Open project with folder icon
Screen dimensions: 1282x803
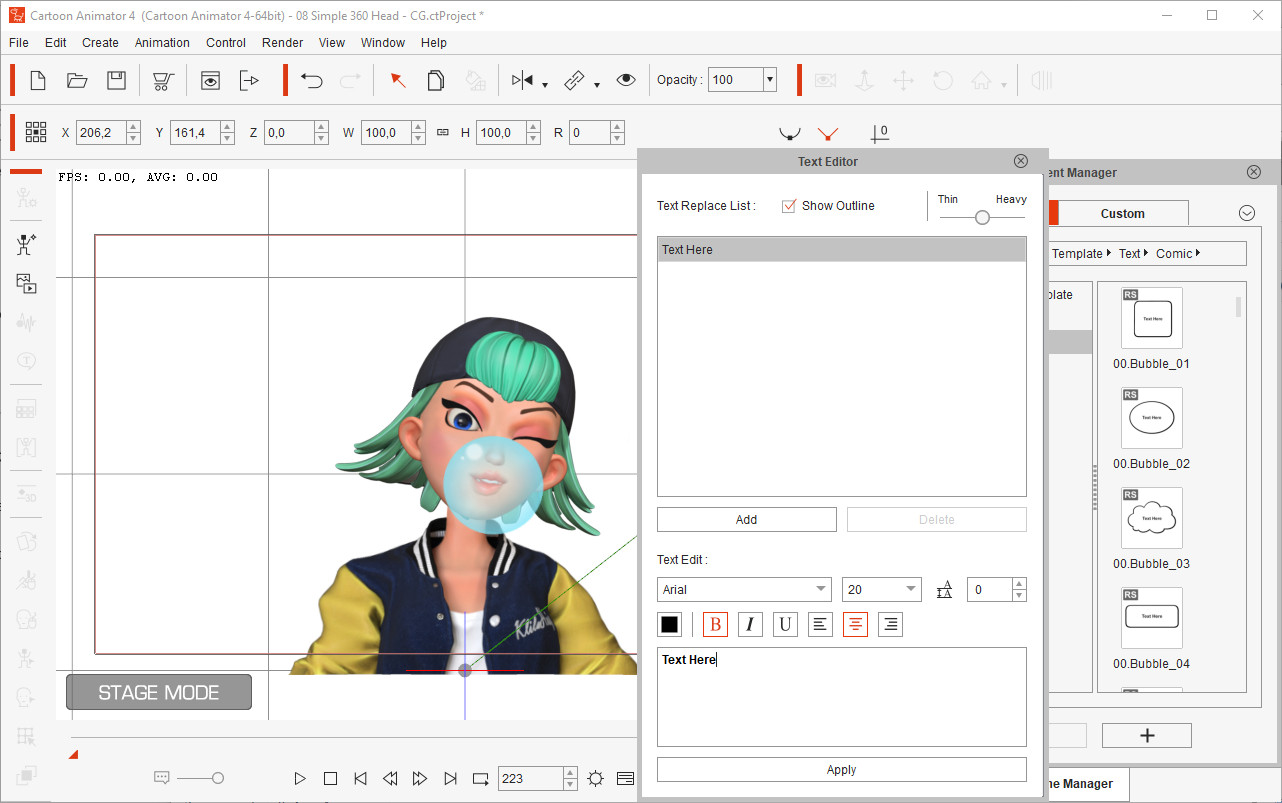pos(77,81)
